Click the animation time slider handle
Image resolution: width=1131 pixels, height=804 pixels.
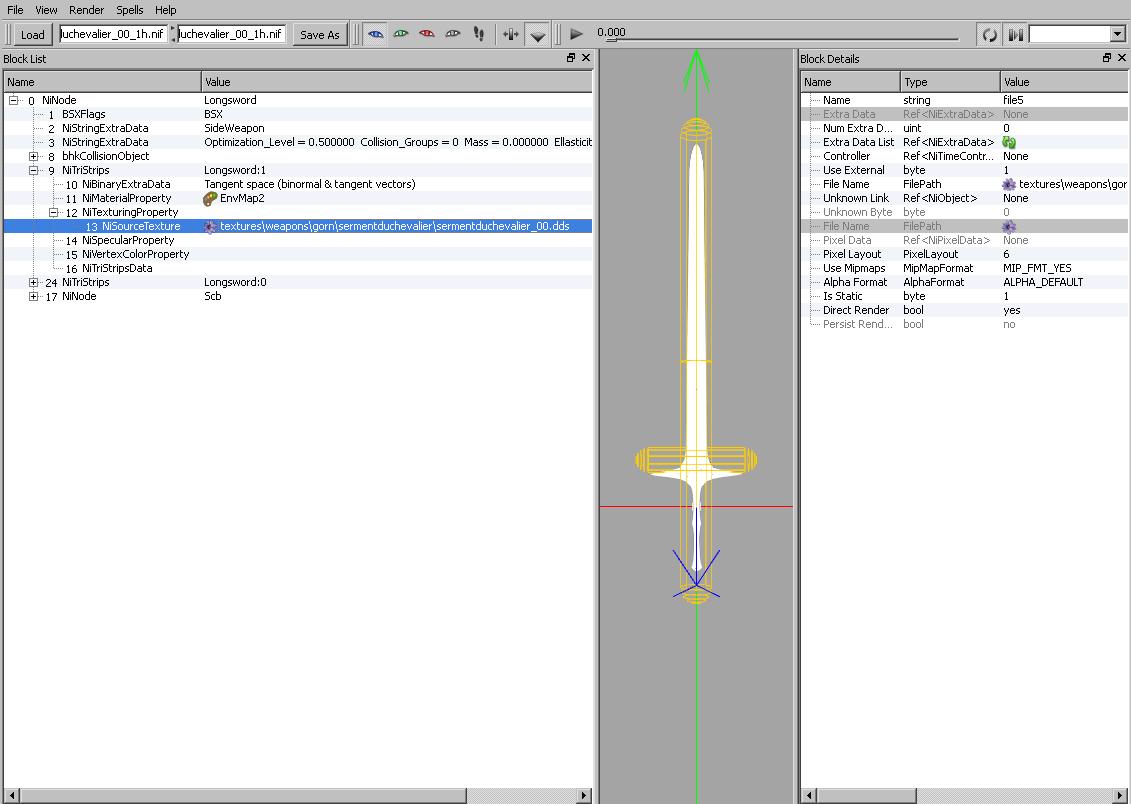[x=612, y=38]
